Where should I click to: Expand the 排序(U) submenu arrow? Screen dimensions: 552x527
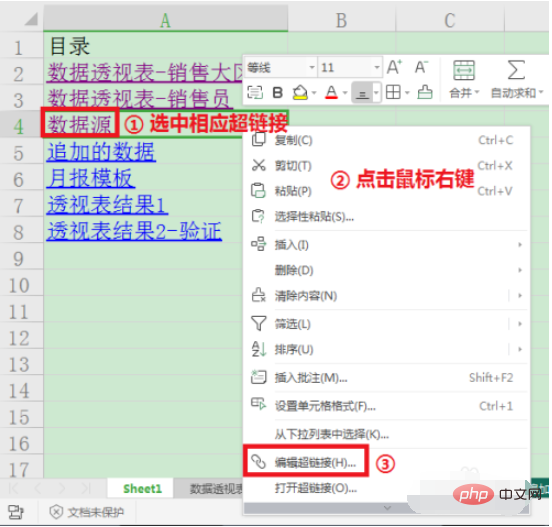point(520,349)
